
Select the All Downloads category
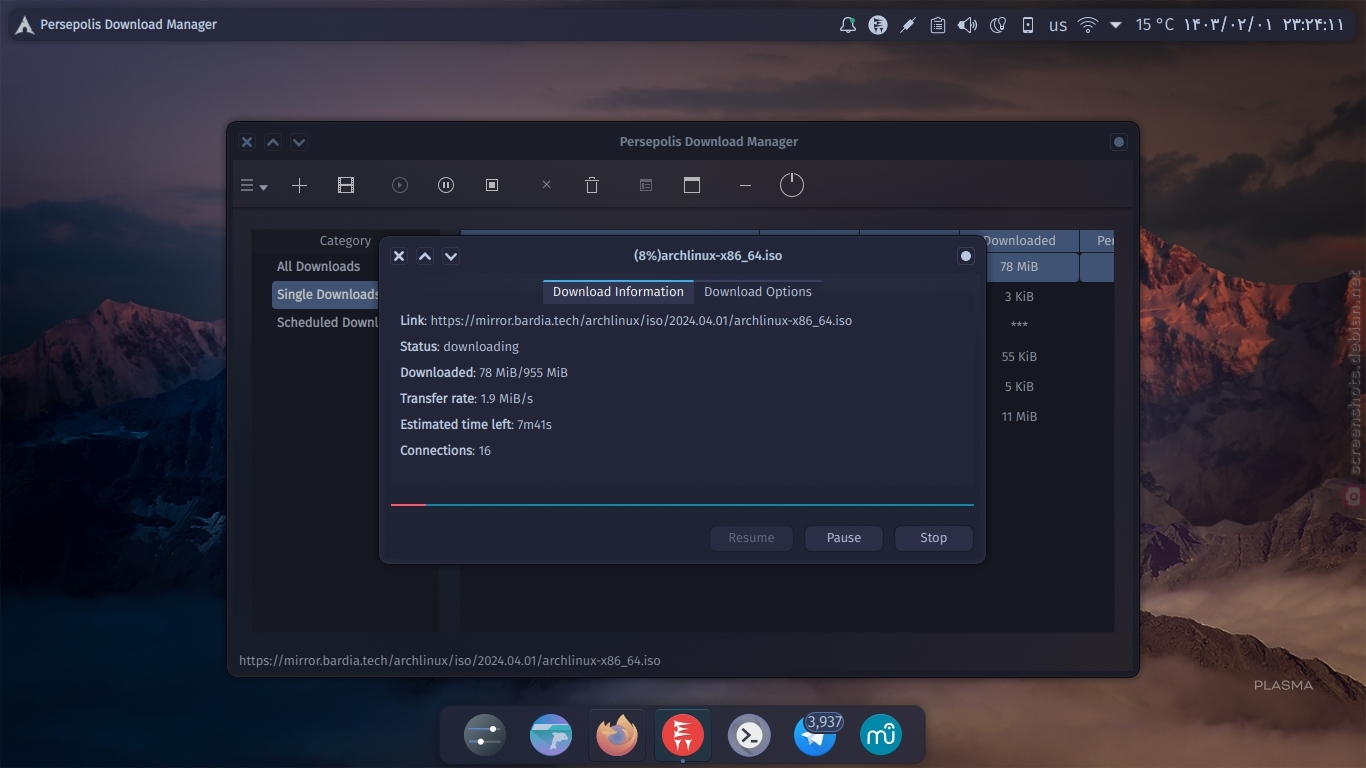coord(318,266)
